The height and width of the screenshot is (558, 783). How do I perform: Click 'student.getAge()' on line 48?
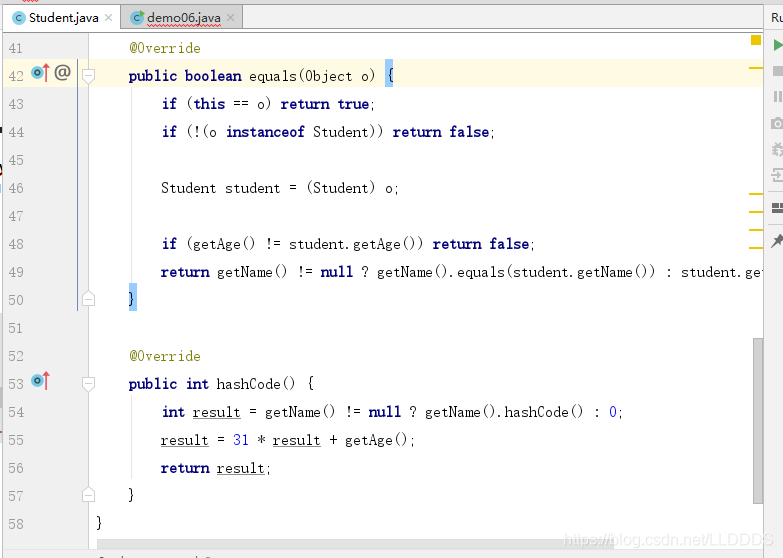(x=352, y=244)
